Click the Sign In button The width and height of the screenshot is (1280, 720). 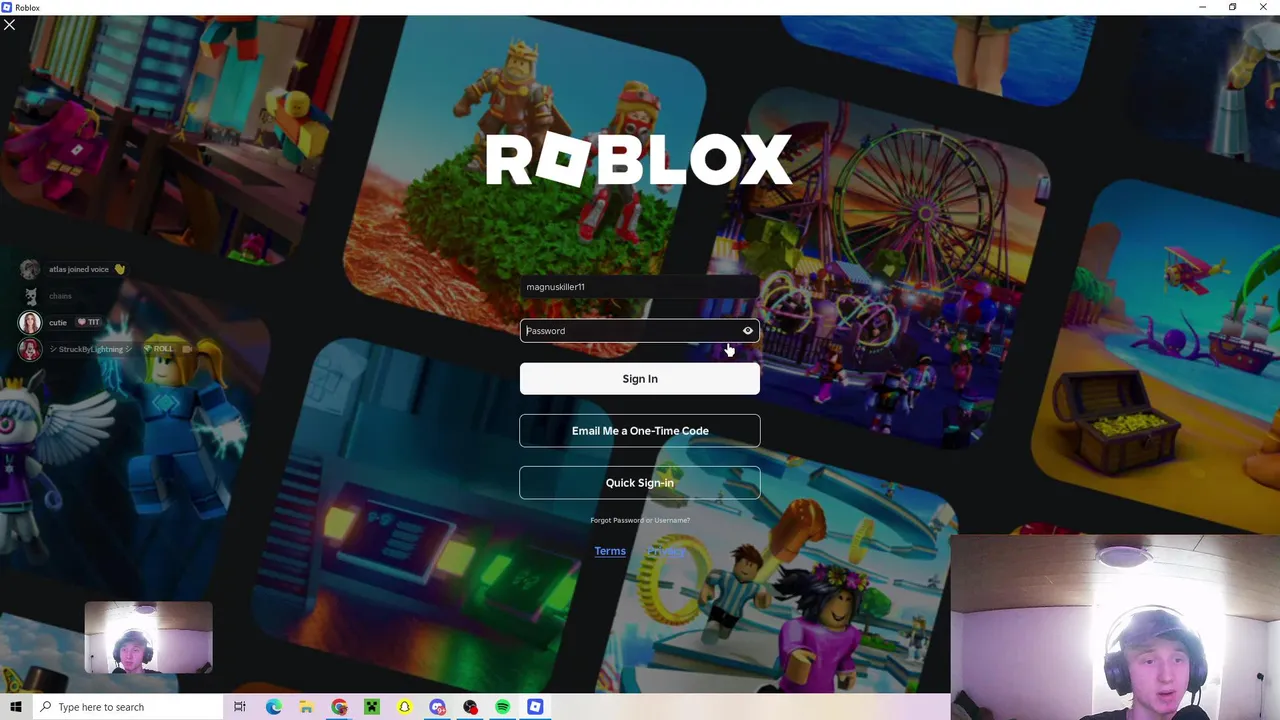click(x=640, y=379)
